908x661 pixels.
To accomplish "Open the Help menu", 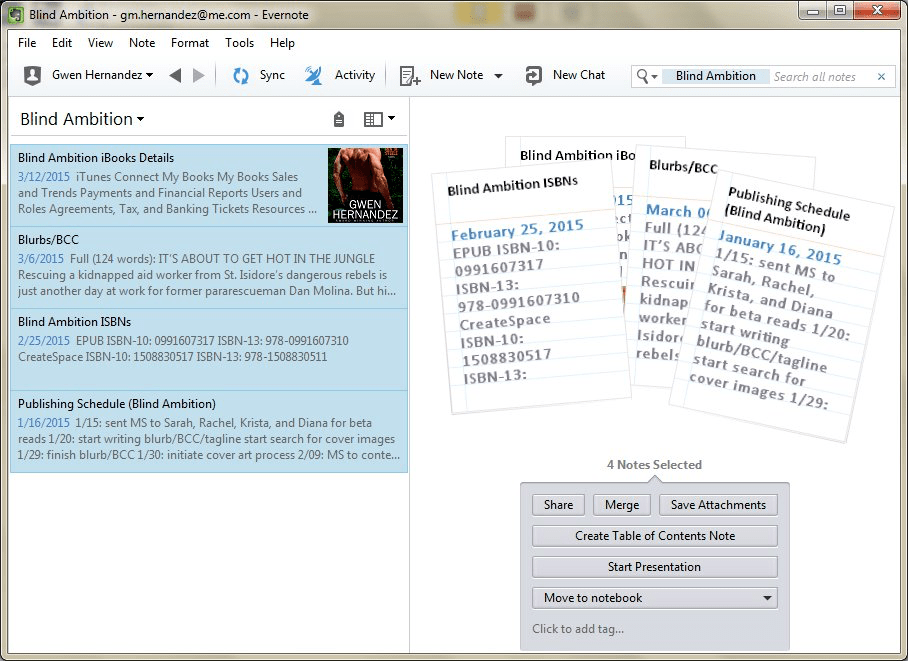I will 282,43.
